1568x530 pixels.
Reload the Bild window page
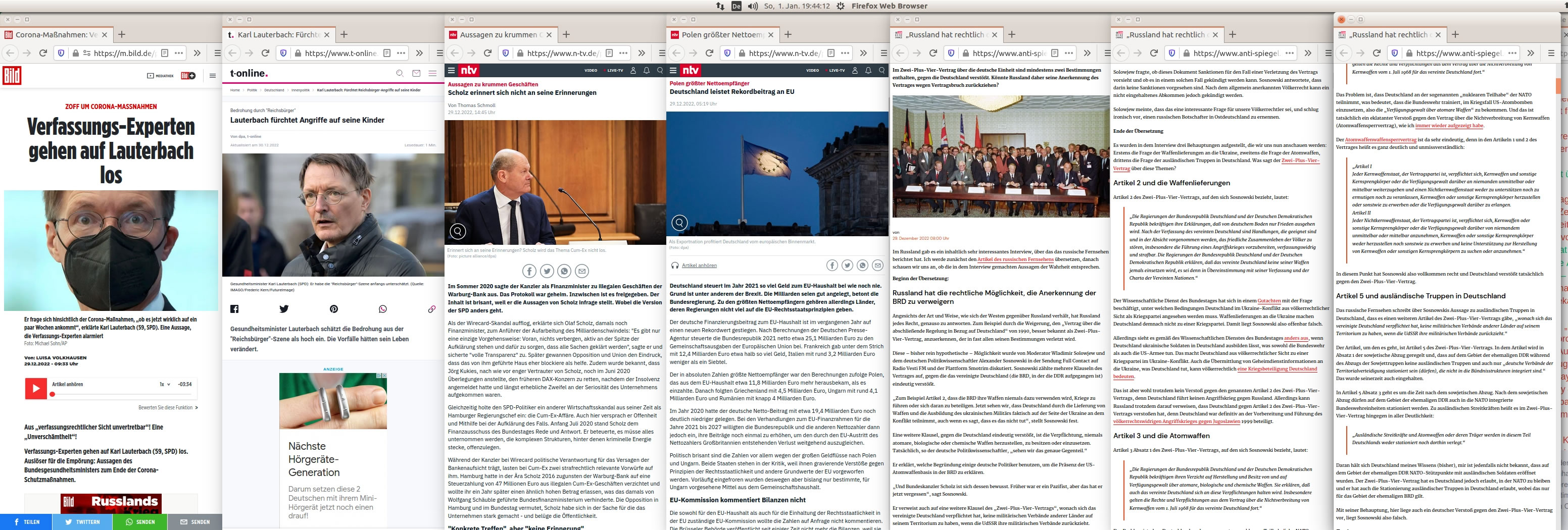pos(43,53)
